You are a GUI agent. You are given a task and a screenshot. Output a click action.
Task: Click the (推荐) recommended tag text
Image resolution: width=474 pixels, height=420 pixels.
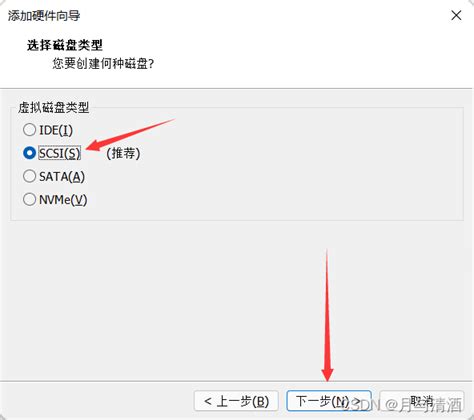pyautogui.click(x=123, y=153)
